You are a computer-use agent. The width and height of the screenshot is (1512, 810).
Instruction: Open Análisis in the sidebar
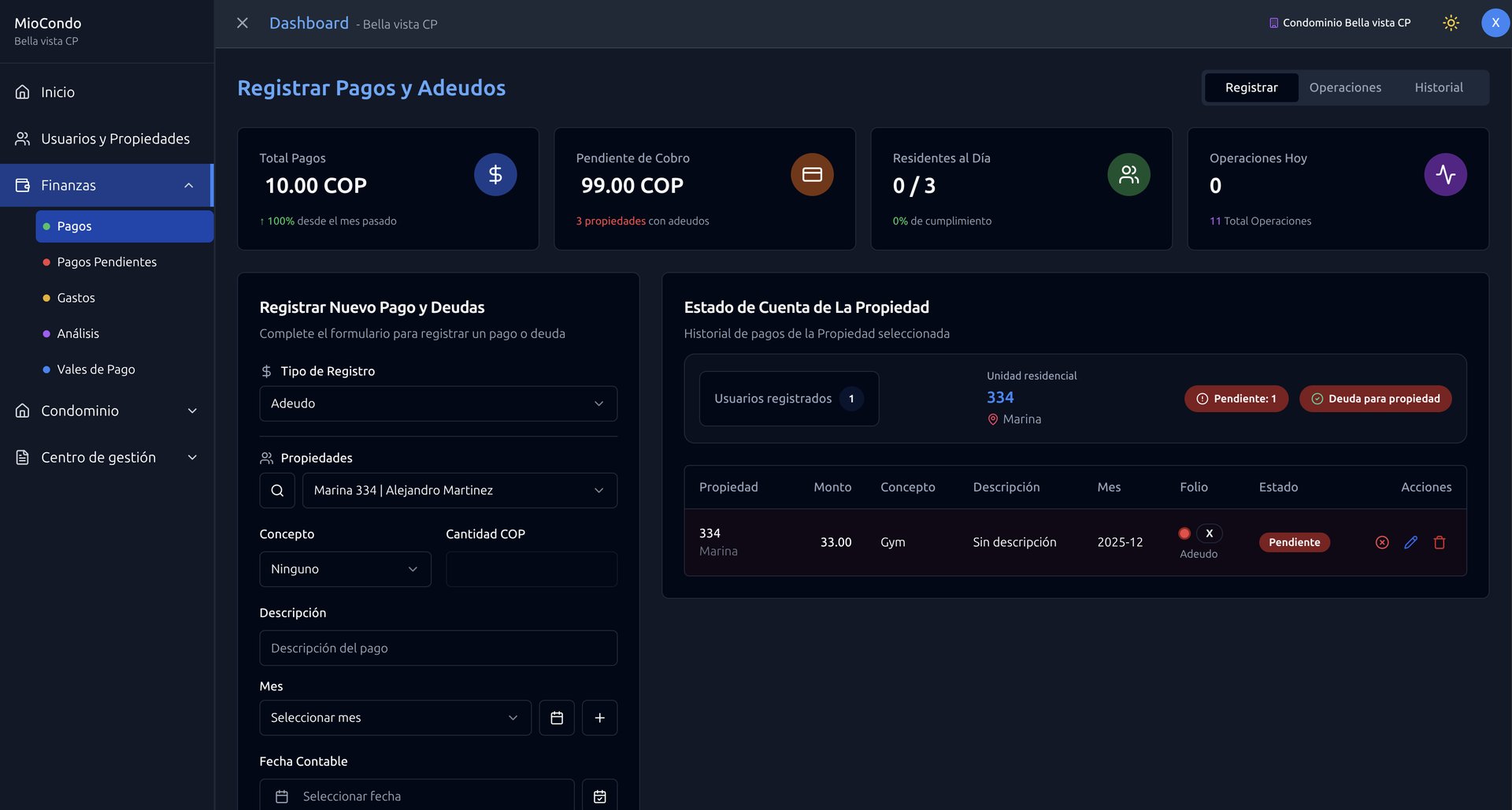(x=124, y=333)
